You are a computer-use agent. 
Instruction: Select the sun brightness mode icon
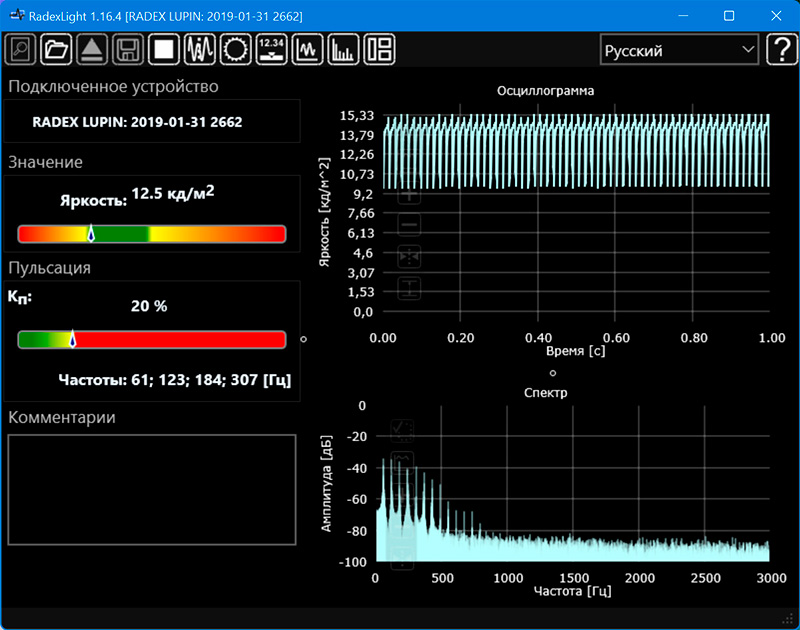point(235,49)
